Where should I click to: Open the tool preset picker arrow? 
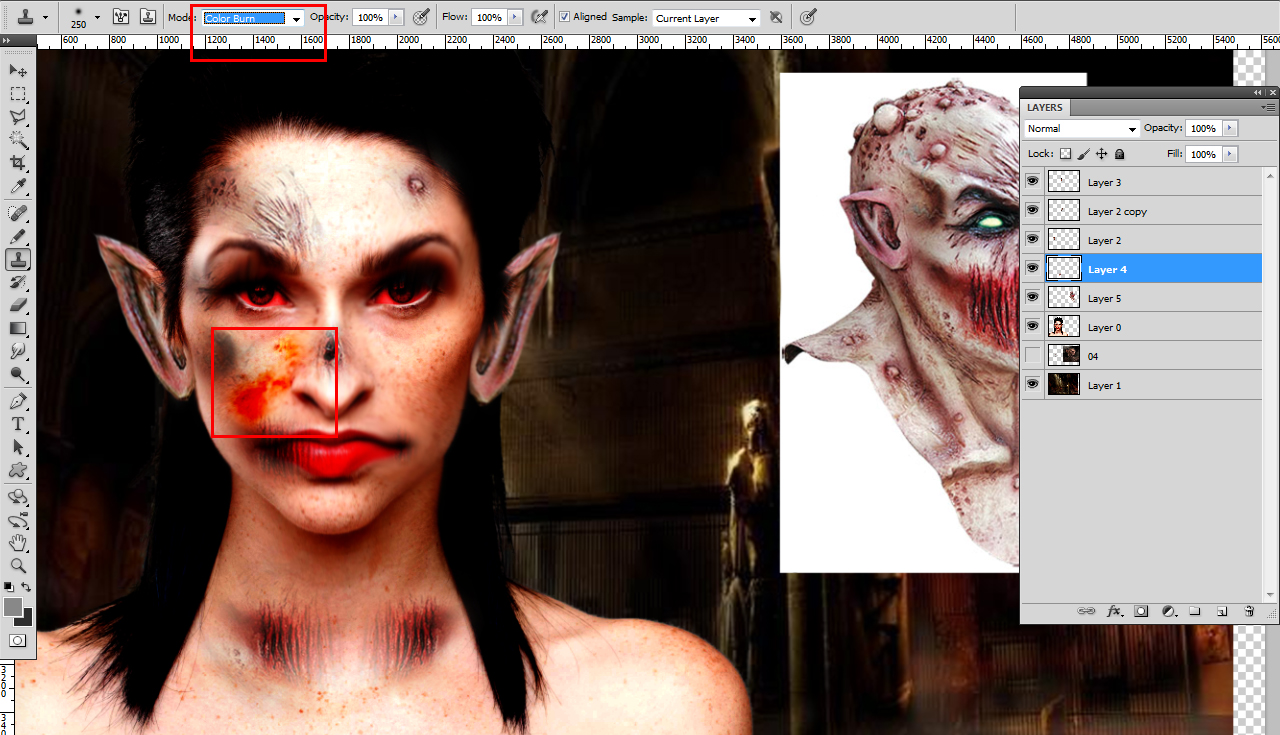click(x=43, y=17)
